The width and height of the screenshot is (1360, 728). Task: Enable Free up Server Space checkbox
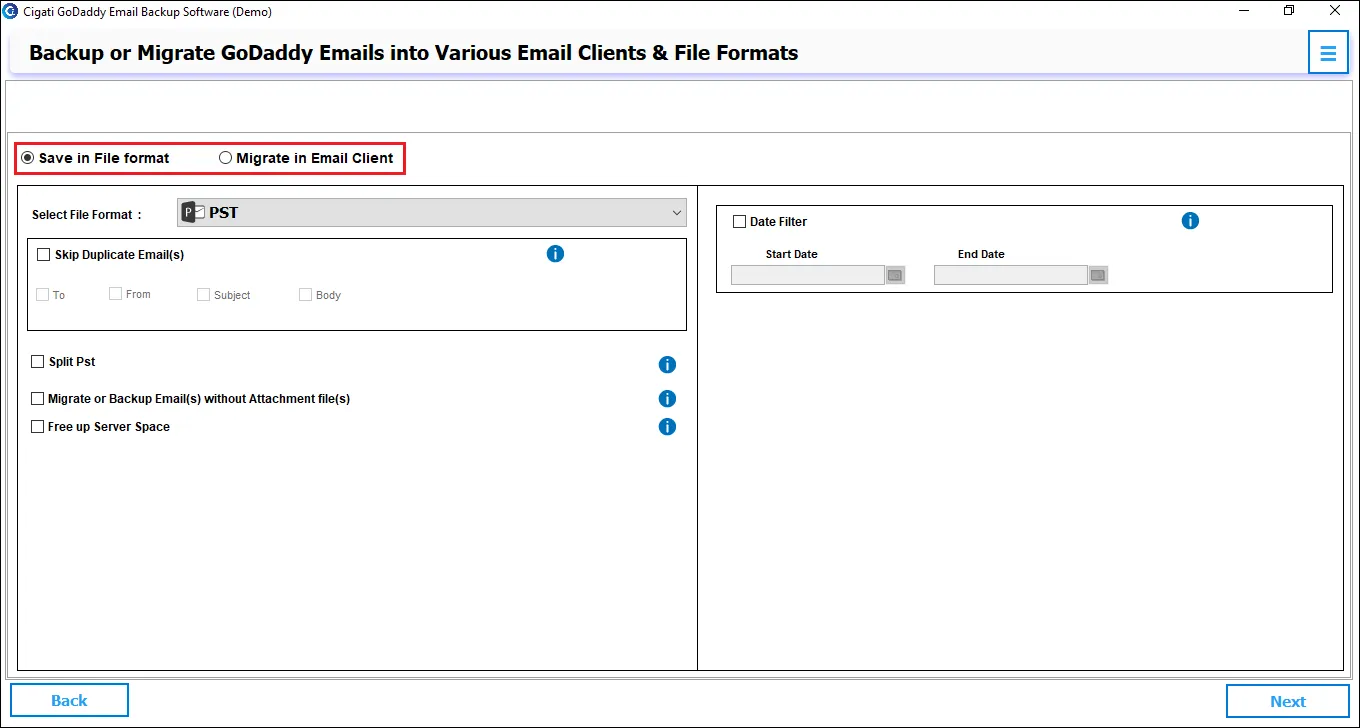38,427
